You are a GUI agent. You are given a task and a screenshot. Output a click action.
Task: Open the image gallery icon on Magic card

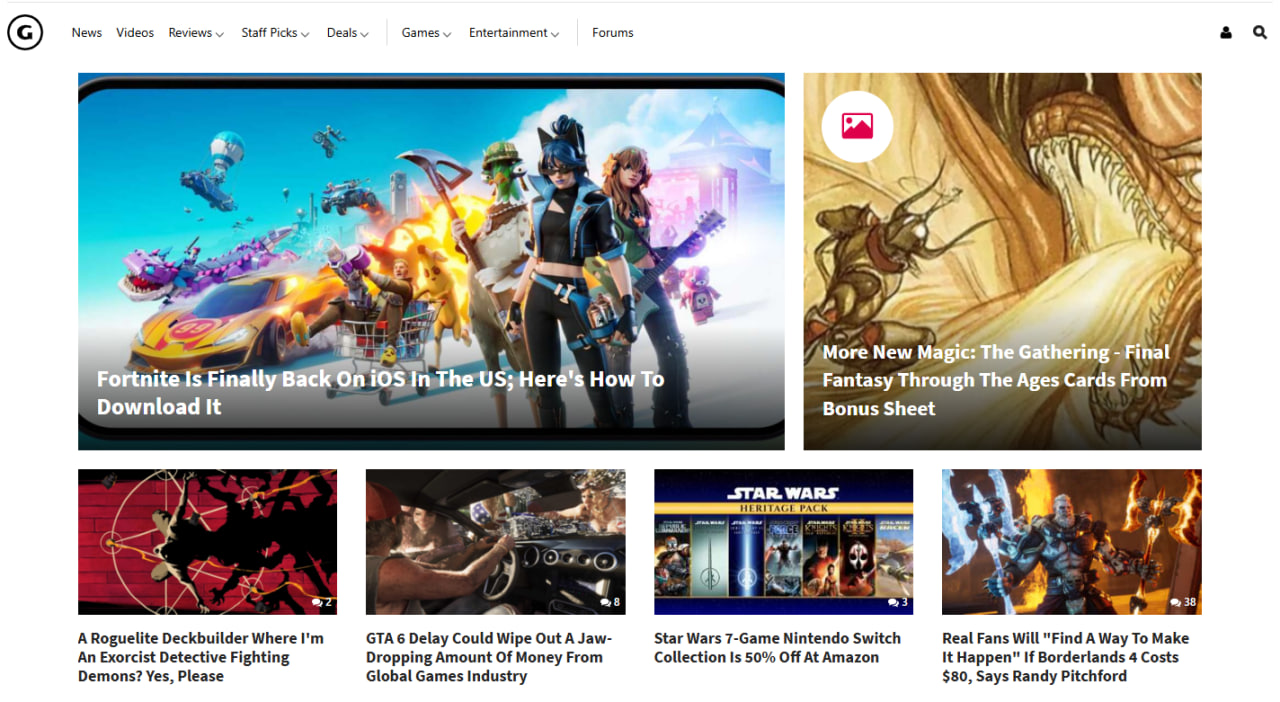click(857, 126)
